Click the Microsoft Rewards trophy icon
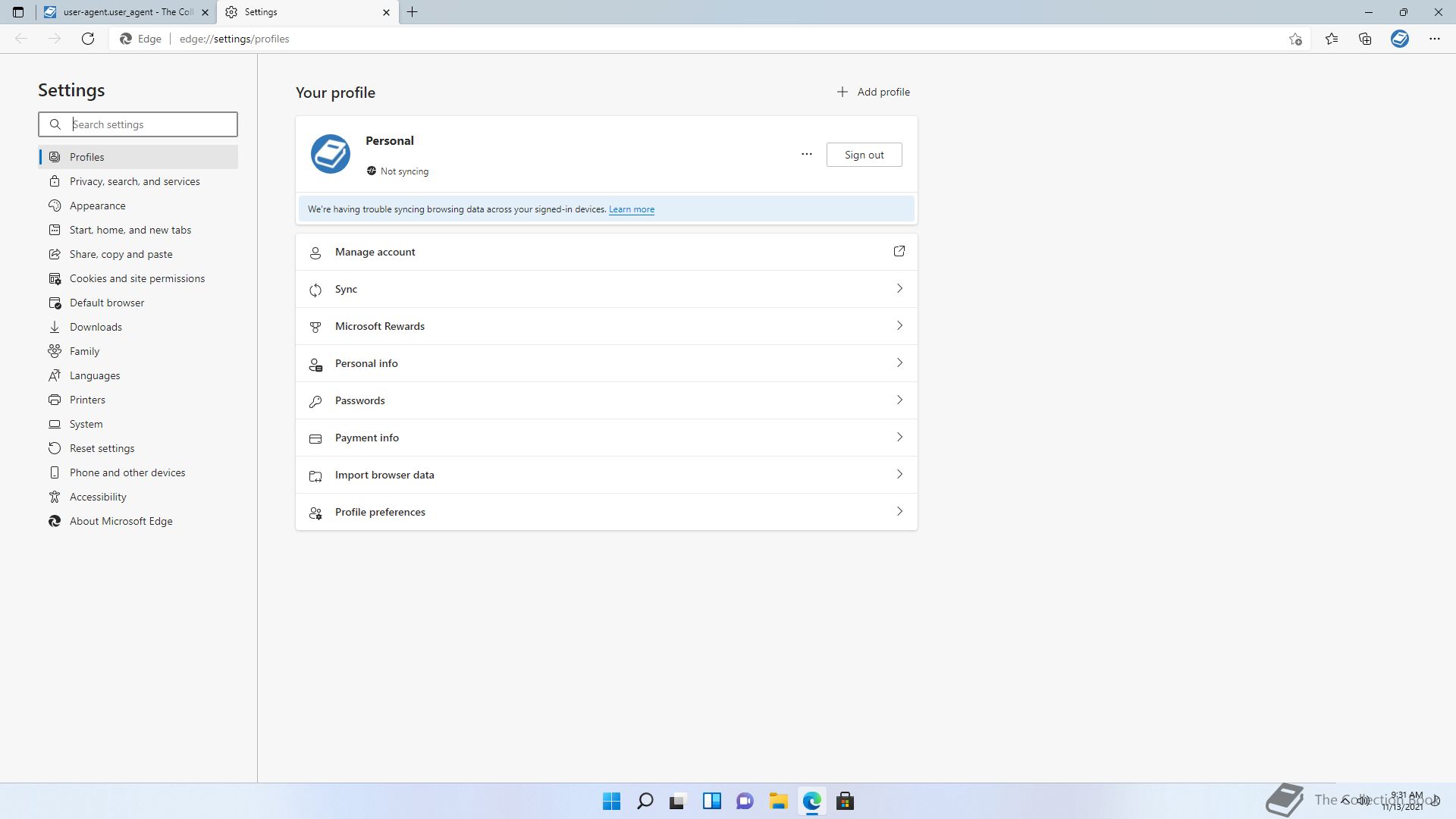This screenshot has width=1456, height=819. pos(315,327)
